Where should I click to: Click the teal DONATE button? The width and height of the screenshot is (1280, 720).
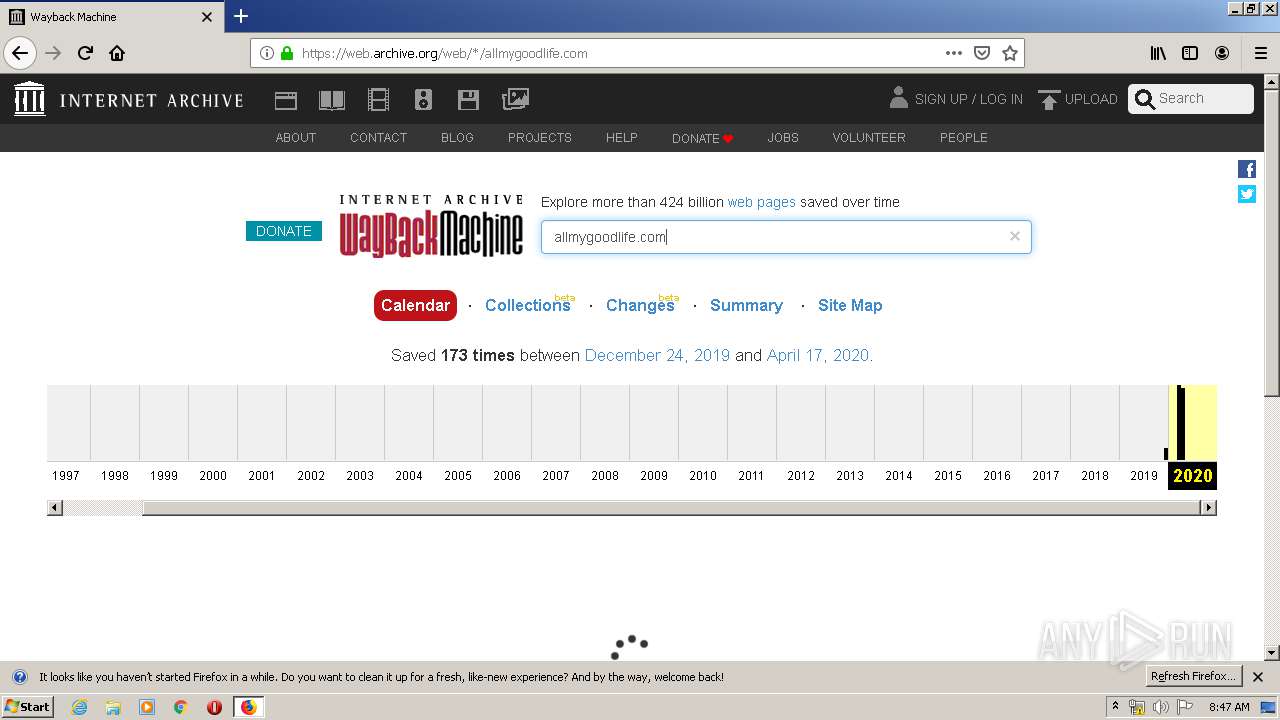pyautogui.click(x=284, y=231)
